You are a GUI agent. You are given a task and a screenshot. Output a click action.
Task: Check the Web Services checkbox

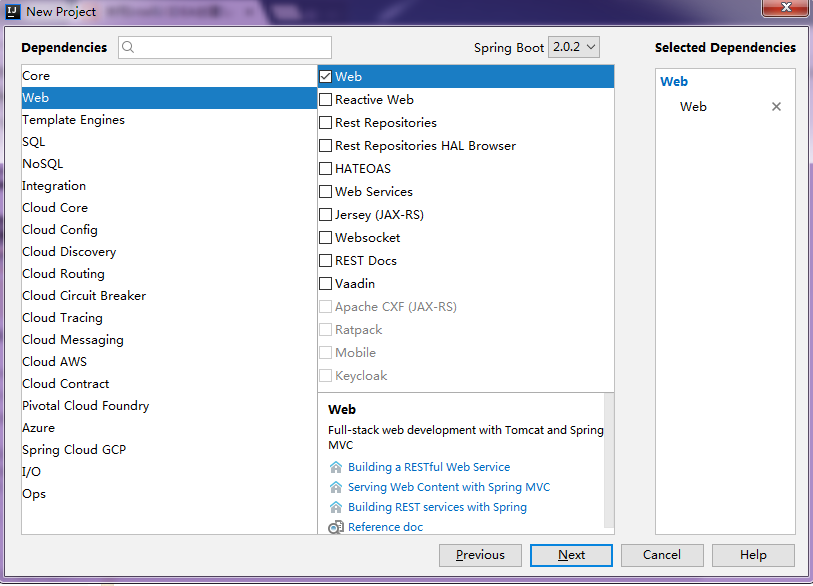pyautogui.click(x=326, y=191)
